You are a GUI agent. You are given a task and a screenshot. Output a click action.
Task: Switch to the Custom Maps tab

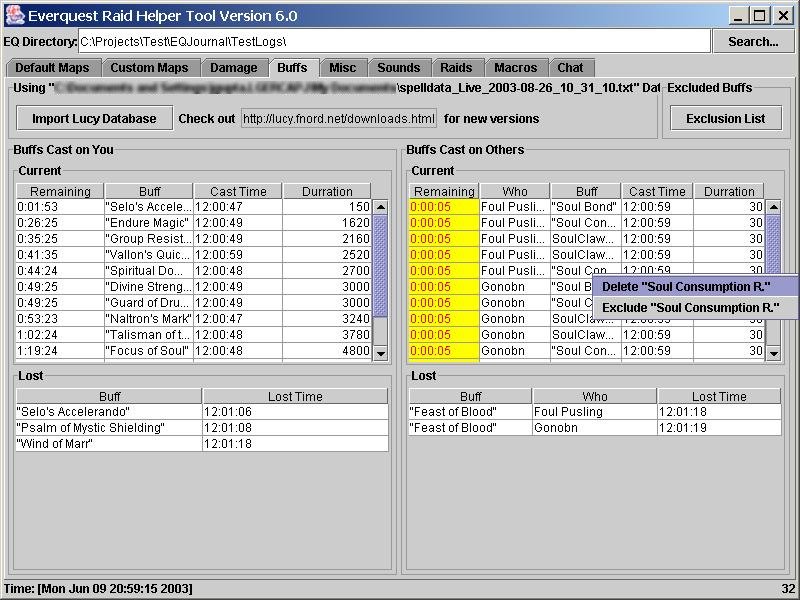coord(149,68)
